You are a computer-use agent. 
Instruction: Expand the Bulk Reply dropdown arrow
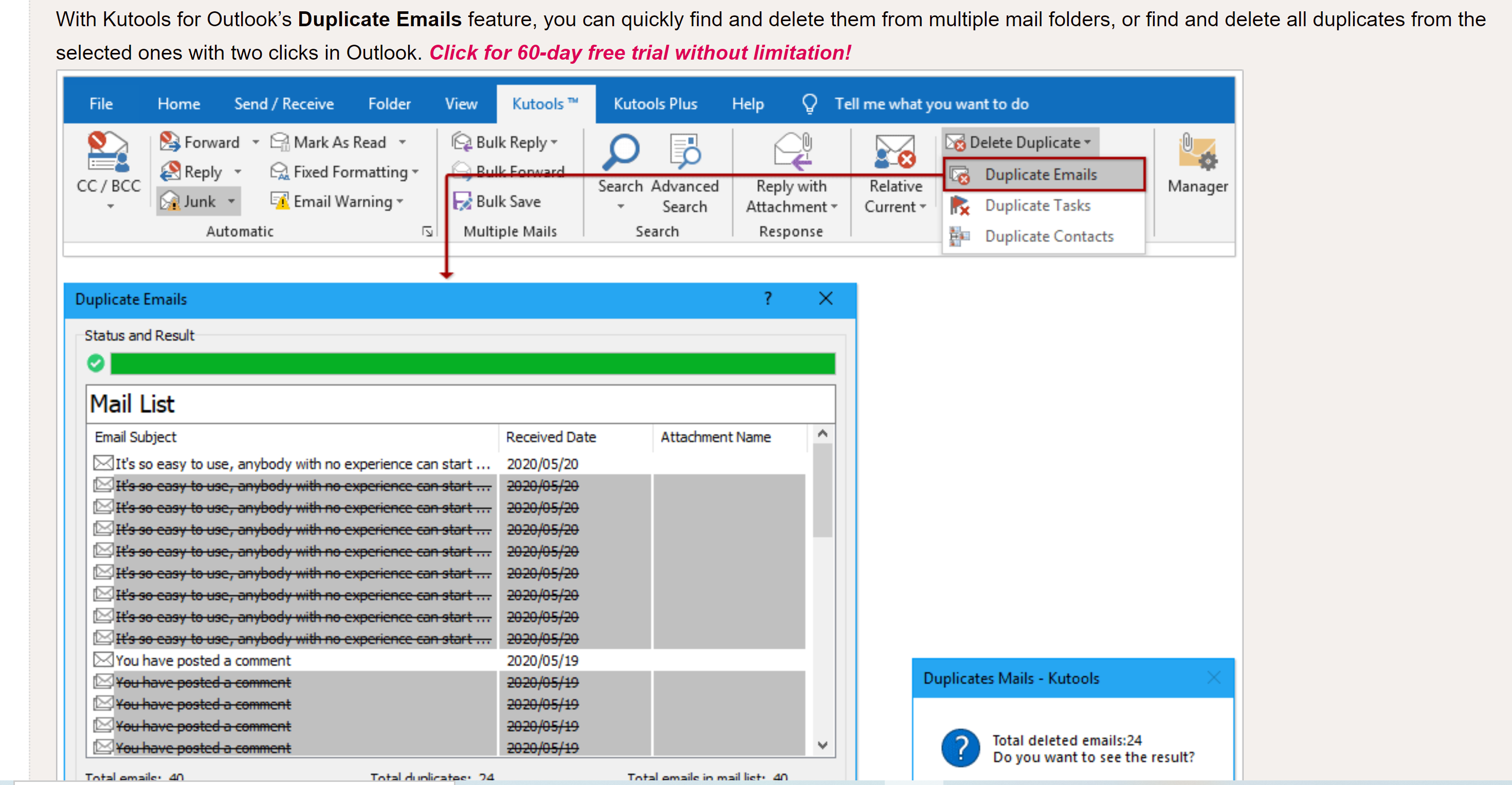click(x=554, y=142)
